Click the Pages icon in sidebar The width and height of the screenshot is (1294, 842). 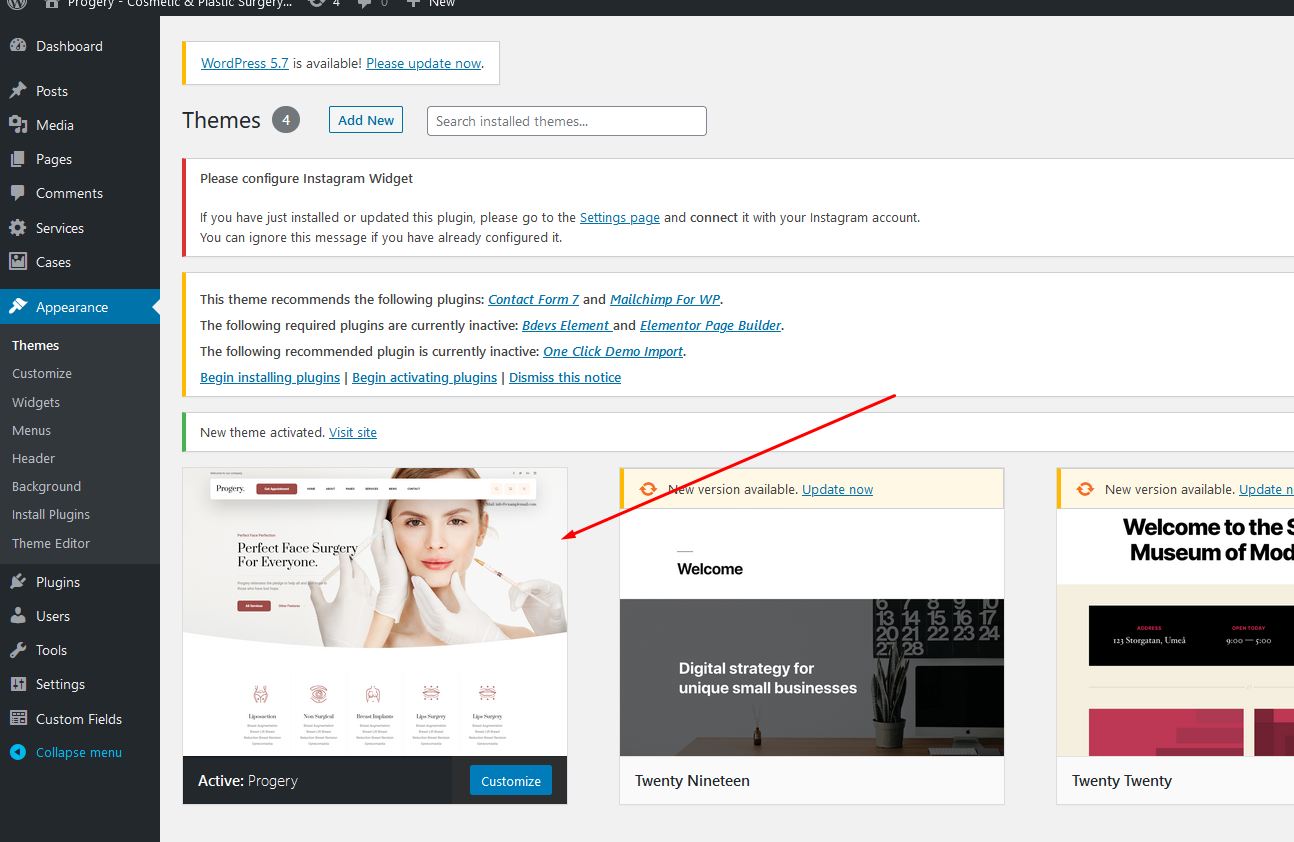(18, 159)
